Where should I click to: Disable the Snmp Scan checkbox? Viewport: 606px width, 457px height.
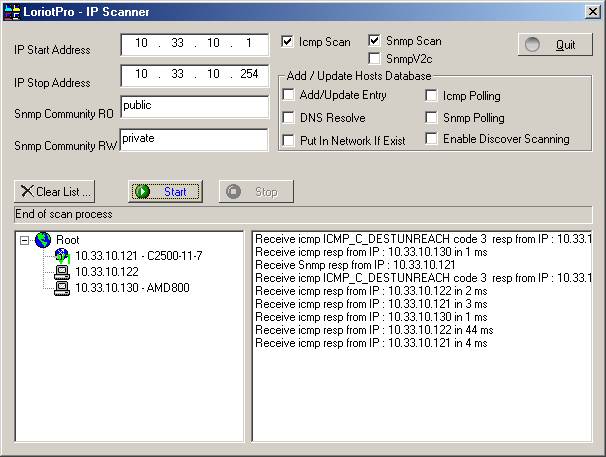pyautogui.click(x=375, y=41)
